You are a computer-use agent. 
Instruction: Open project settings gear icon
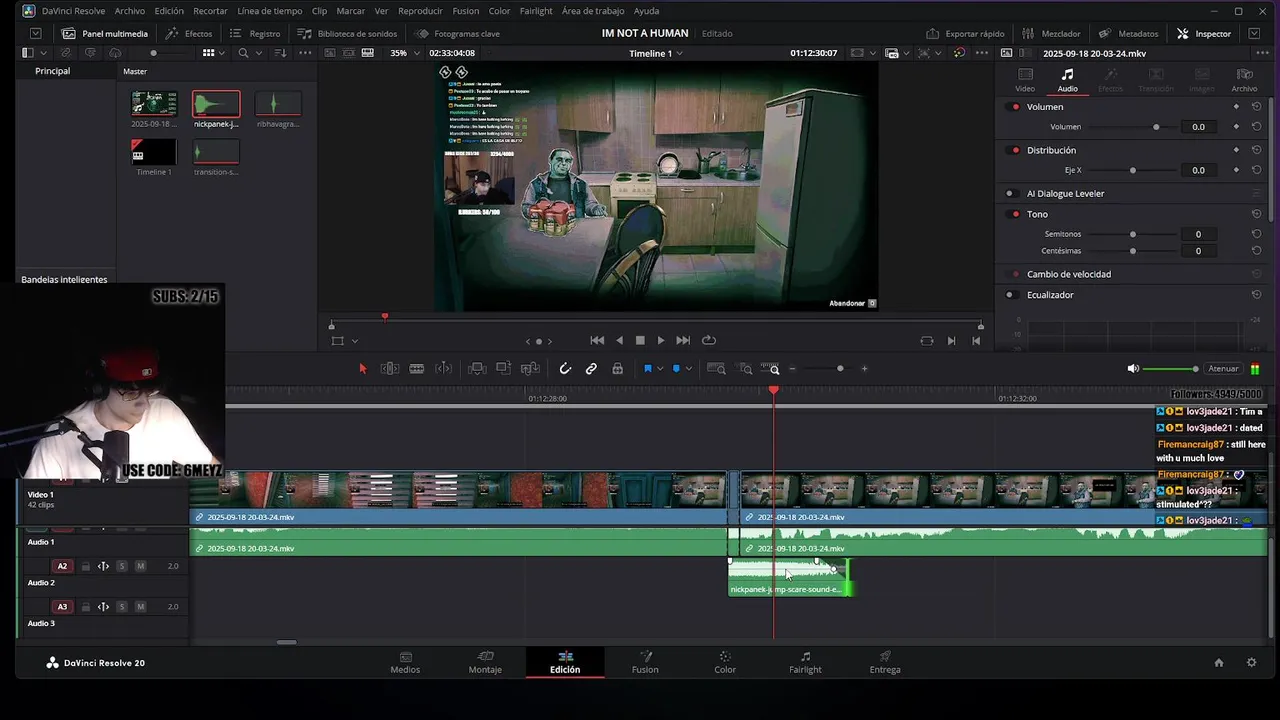pyautogui.click(x=1251, y=662)
